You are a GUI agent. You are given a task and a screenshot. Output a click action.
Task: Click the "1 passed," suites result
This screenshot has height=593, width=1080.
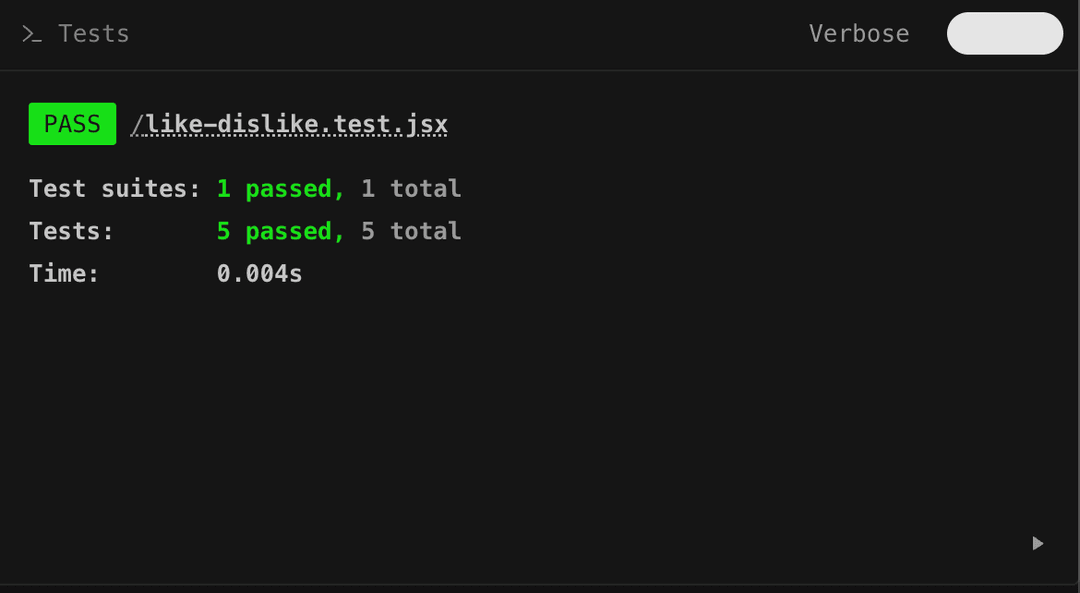tap(281, 189)
